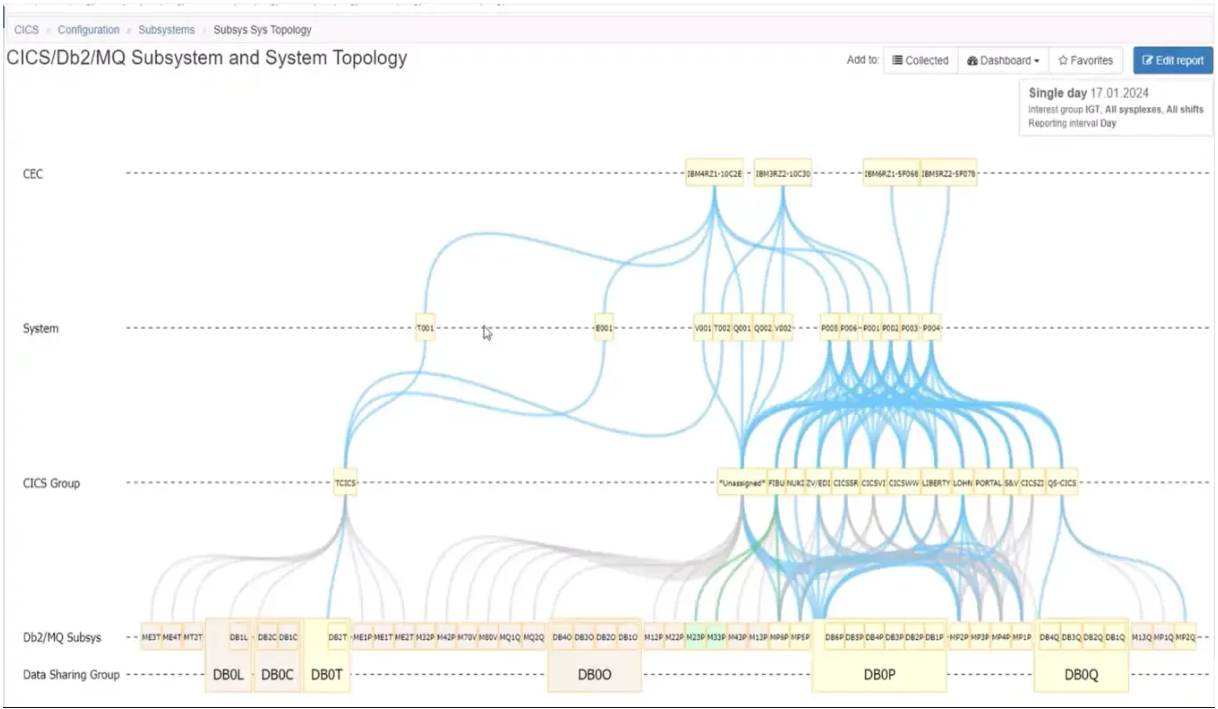This screenshot has width=1218, height=709.
Task: Select the DB4O subsystem node
Action: pos(562,637)
